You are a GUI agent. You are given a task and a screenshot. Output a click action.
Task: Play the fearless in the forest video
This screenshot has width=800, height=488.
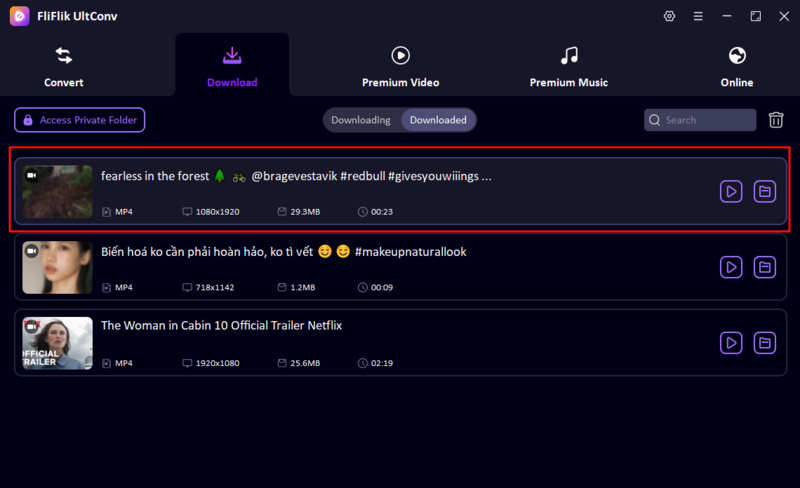pos(731,191)
